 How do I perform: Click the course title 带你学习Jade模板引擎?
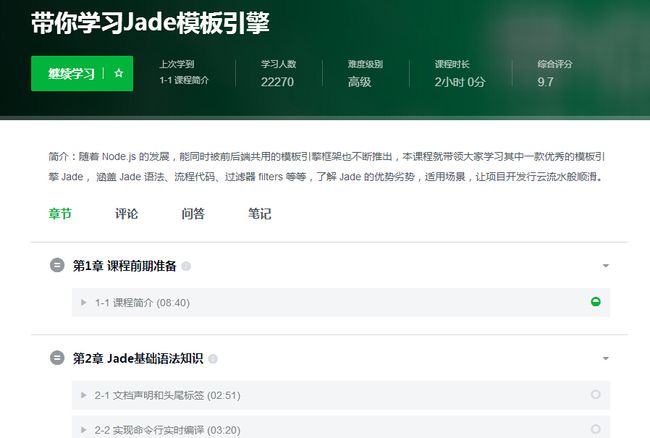coord(150,22)
